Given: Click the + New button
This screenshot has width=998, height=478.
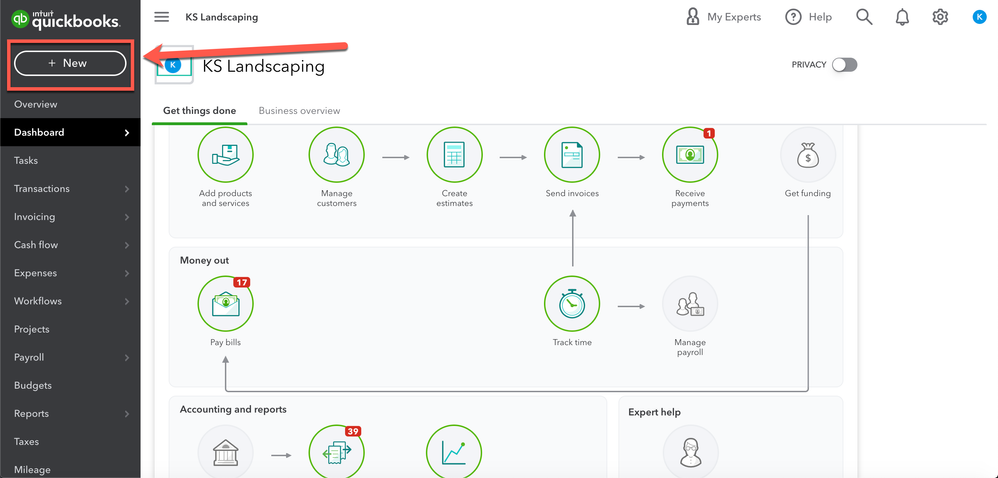Looking at the screenshot, I should (69, 63).
